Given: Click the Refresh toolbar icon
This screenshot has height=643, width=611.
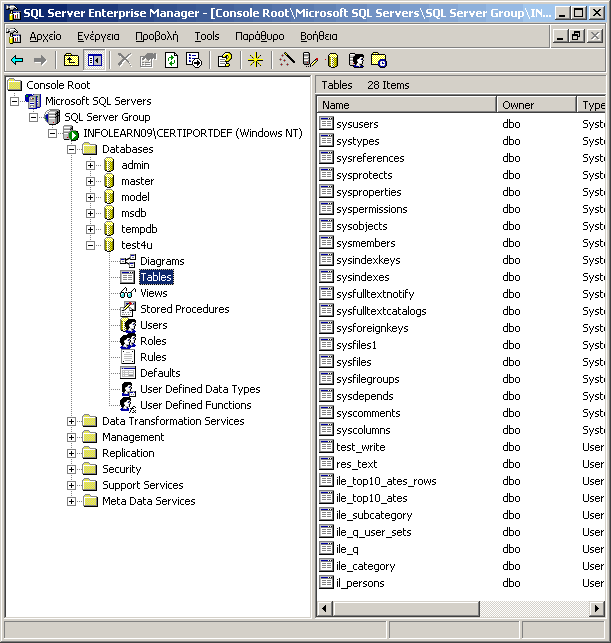Looking at the screenshot, I should tap(171, 61).
